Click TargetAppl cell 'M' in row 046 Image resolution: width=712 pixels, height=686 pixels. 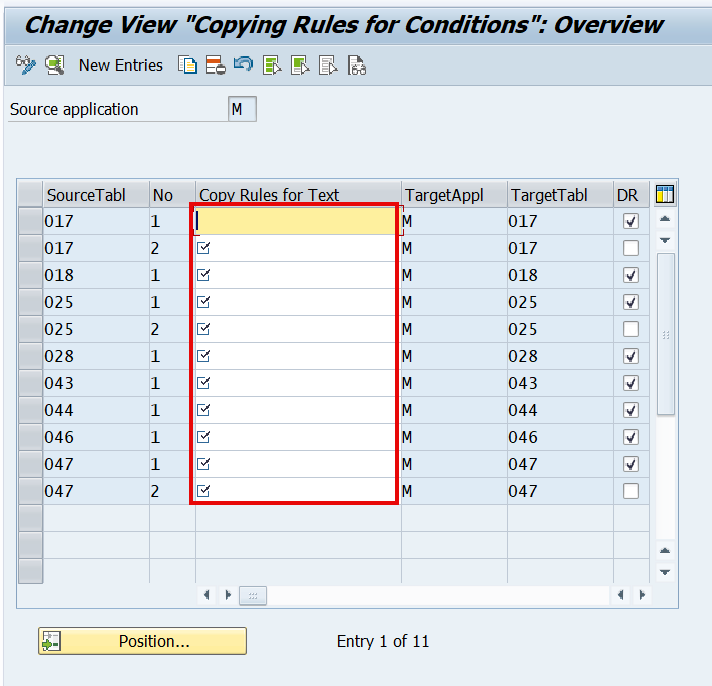[454, 437]
